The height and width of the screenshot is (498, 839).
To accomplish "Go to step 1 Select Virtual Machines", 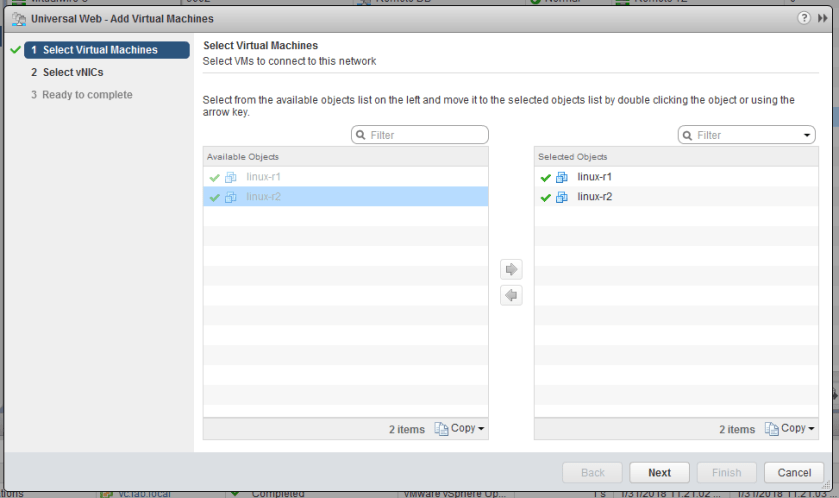I will [100, 50].
